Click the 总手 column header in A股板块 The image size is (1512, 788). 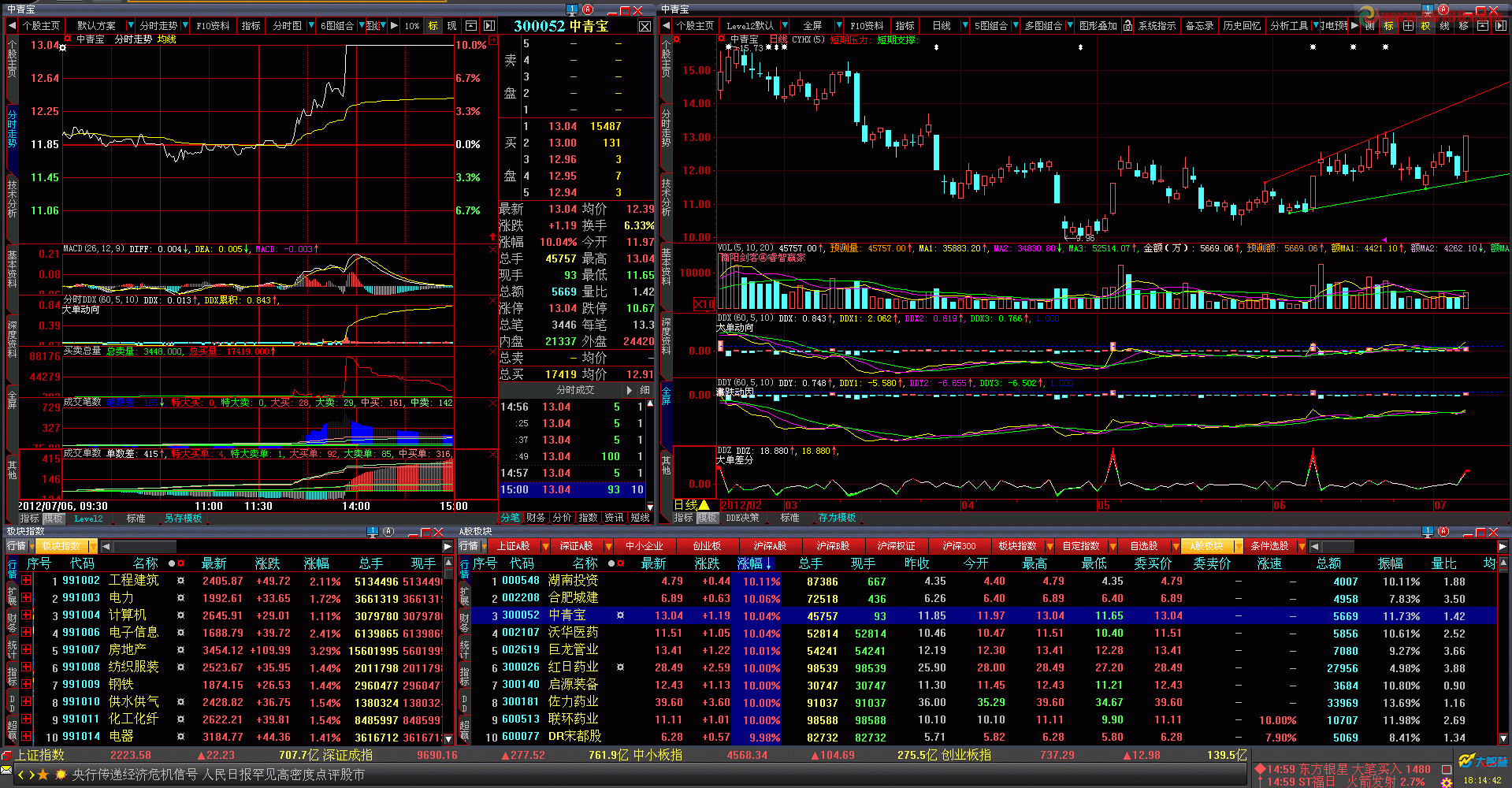[810, 563]
